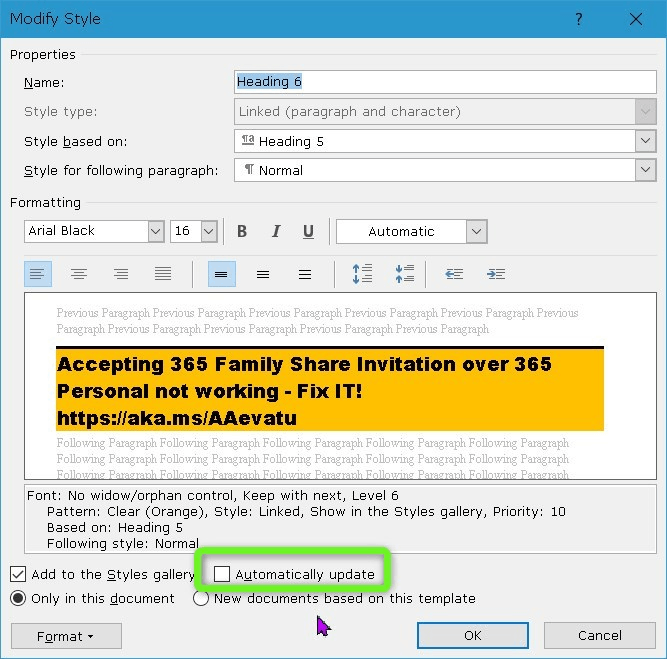The height and width of the screenshot is (659, 667).
Task: Click the font name text box
Action: click(86, 231)
